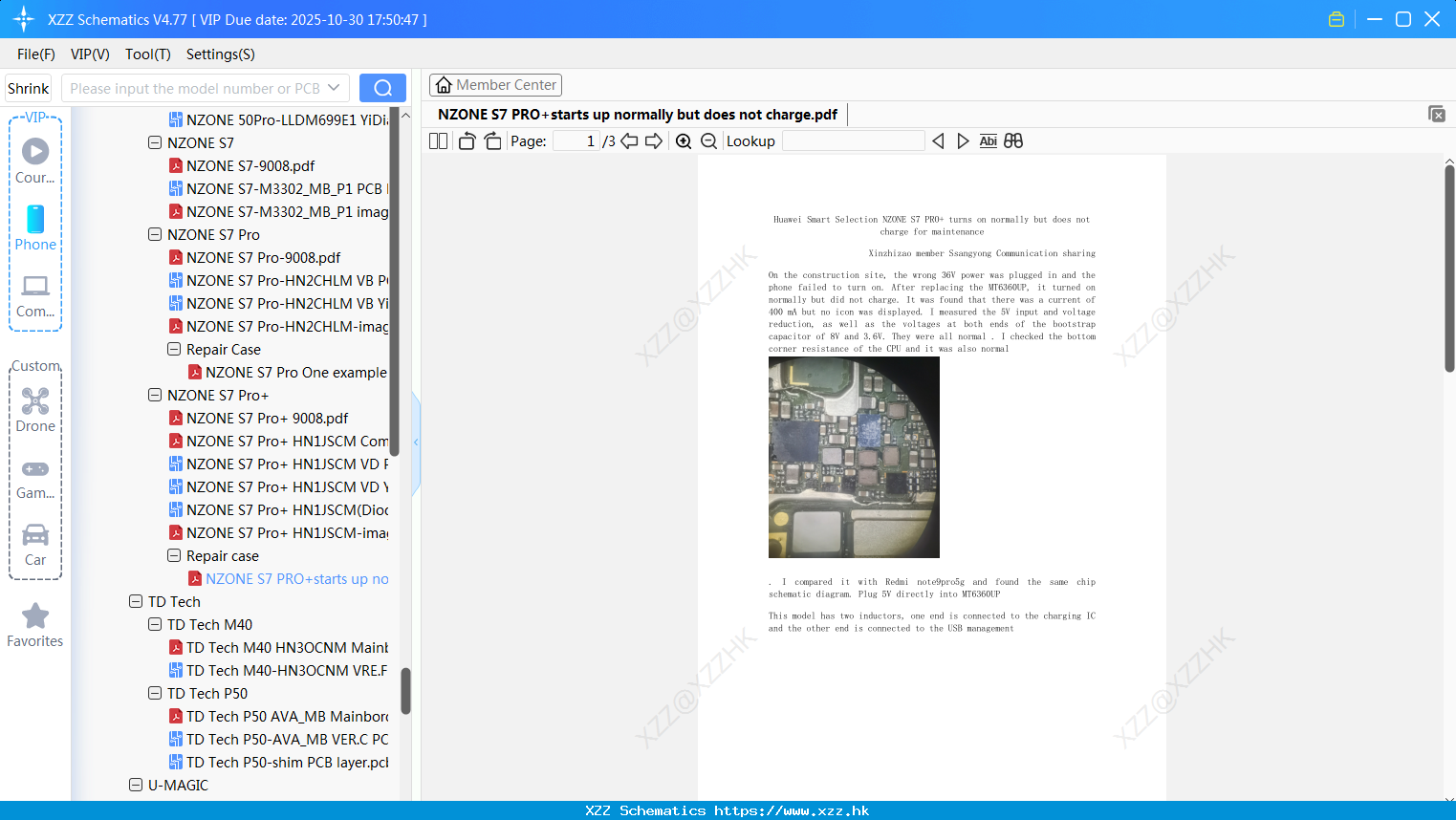Screen dimensions: 1456x820
Task: Find next lookup result
Action: (963, 140)
